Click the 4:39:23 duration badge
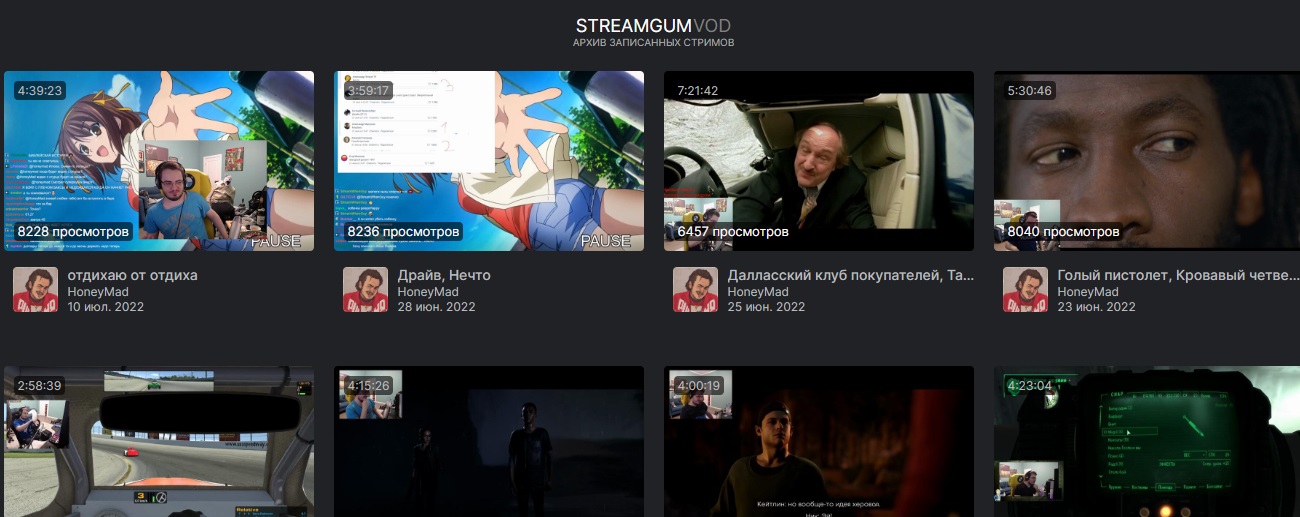The image size is (1300, 517). (x=40, y=90)
